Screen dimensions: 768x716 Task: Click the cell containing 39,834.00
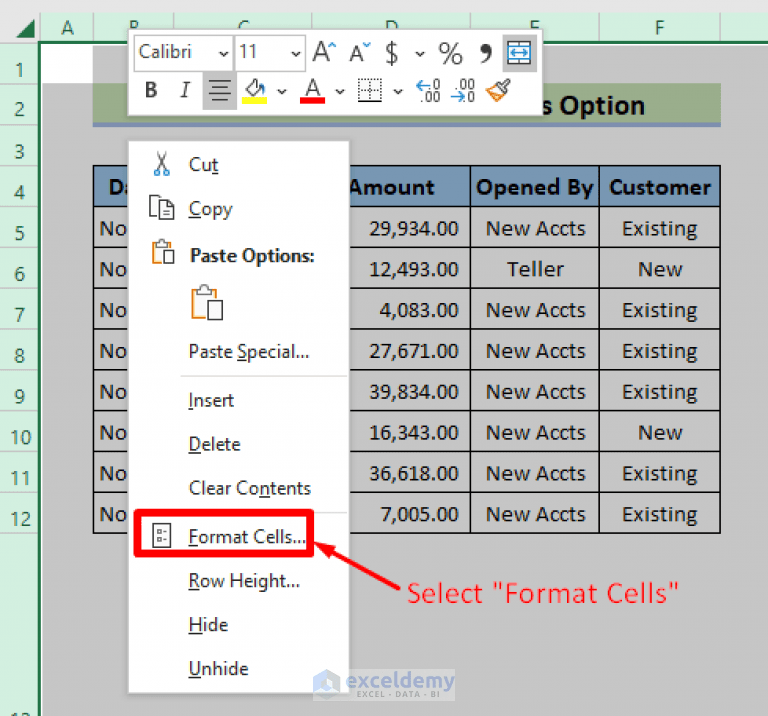click(x=409, y=391)
